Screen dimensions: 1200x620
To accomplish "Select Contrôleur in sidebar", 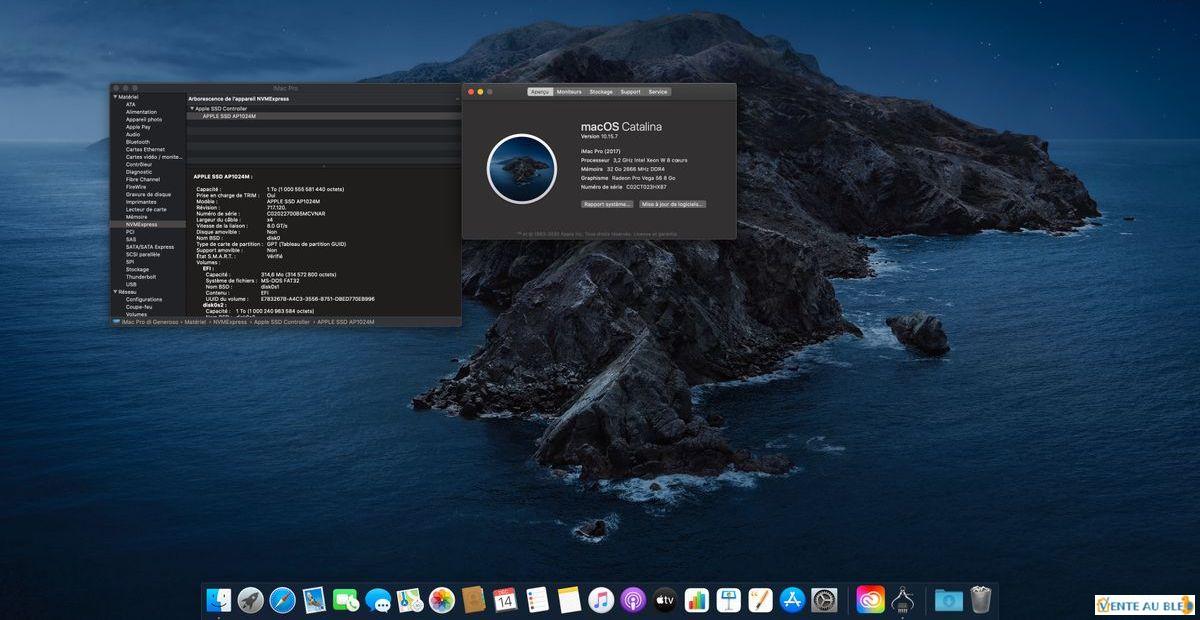I will click(139, 164).
